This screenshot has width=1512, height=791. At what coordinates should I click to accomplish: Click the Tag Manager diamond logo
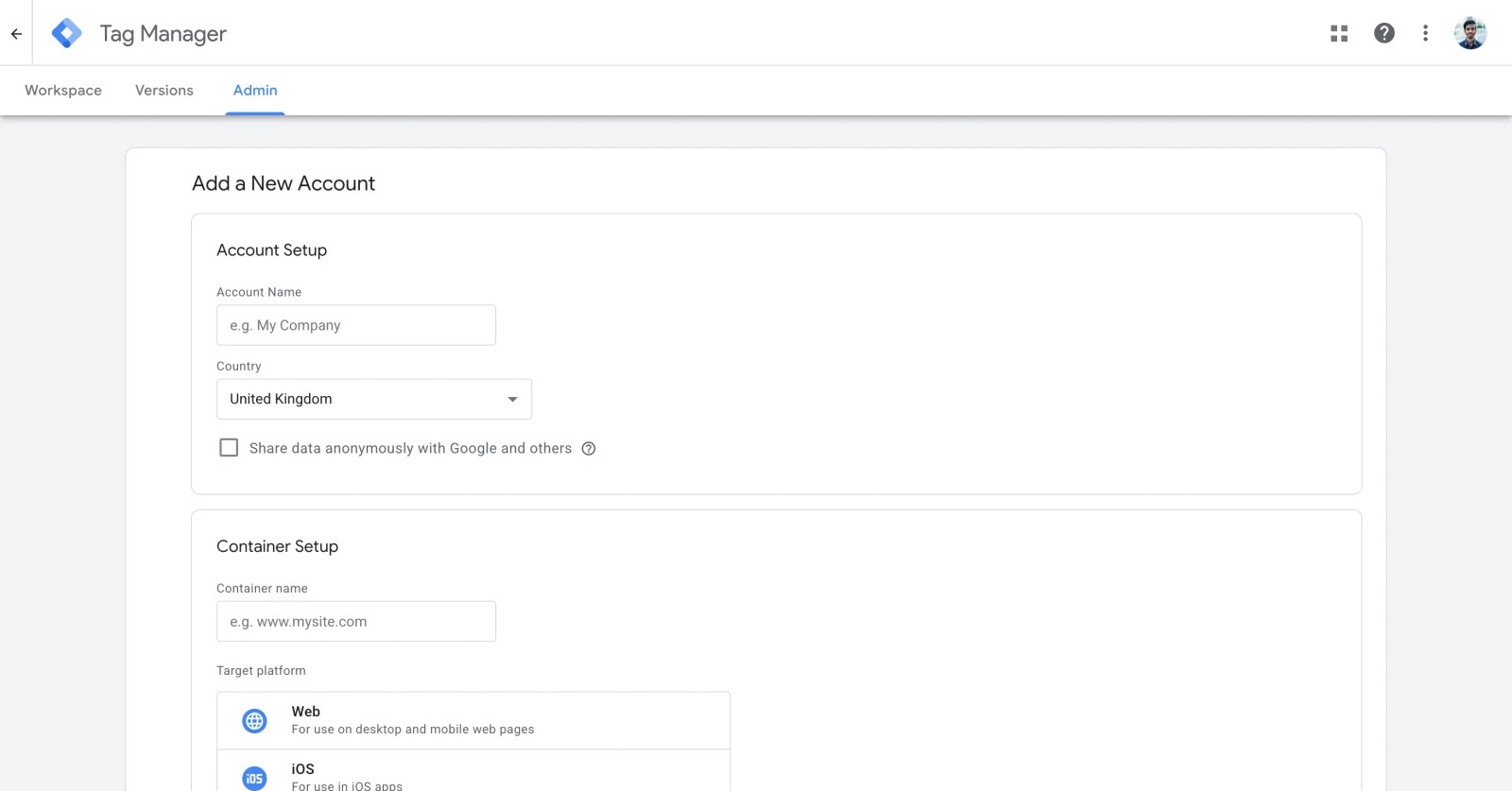66,33
